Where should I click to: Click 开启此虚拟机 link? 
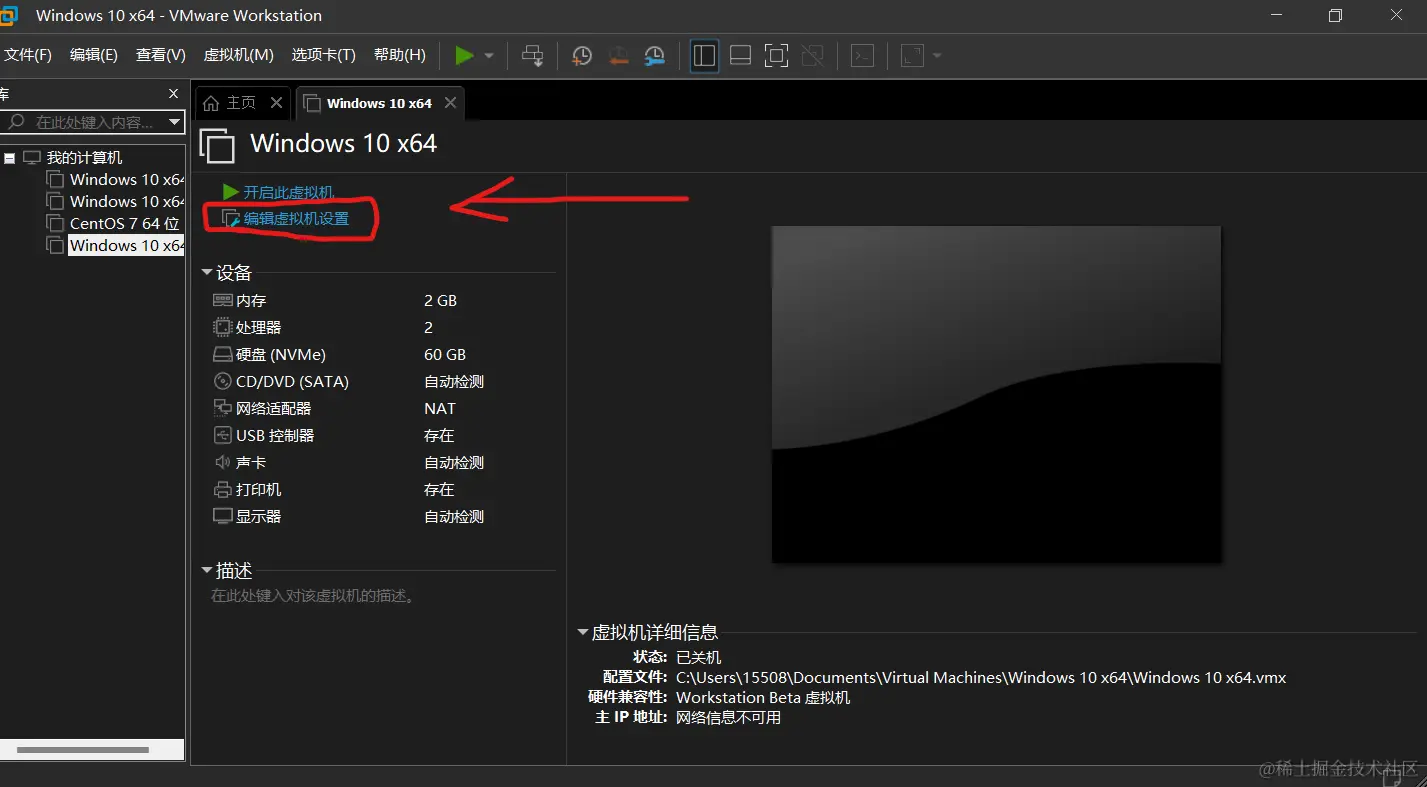[x=289, y=192]
